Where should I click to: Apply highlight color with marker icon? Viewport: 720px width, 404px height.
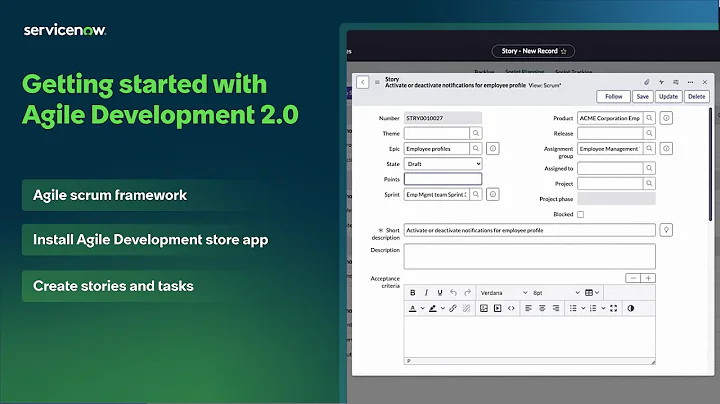tap(433, 308)
